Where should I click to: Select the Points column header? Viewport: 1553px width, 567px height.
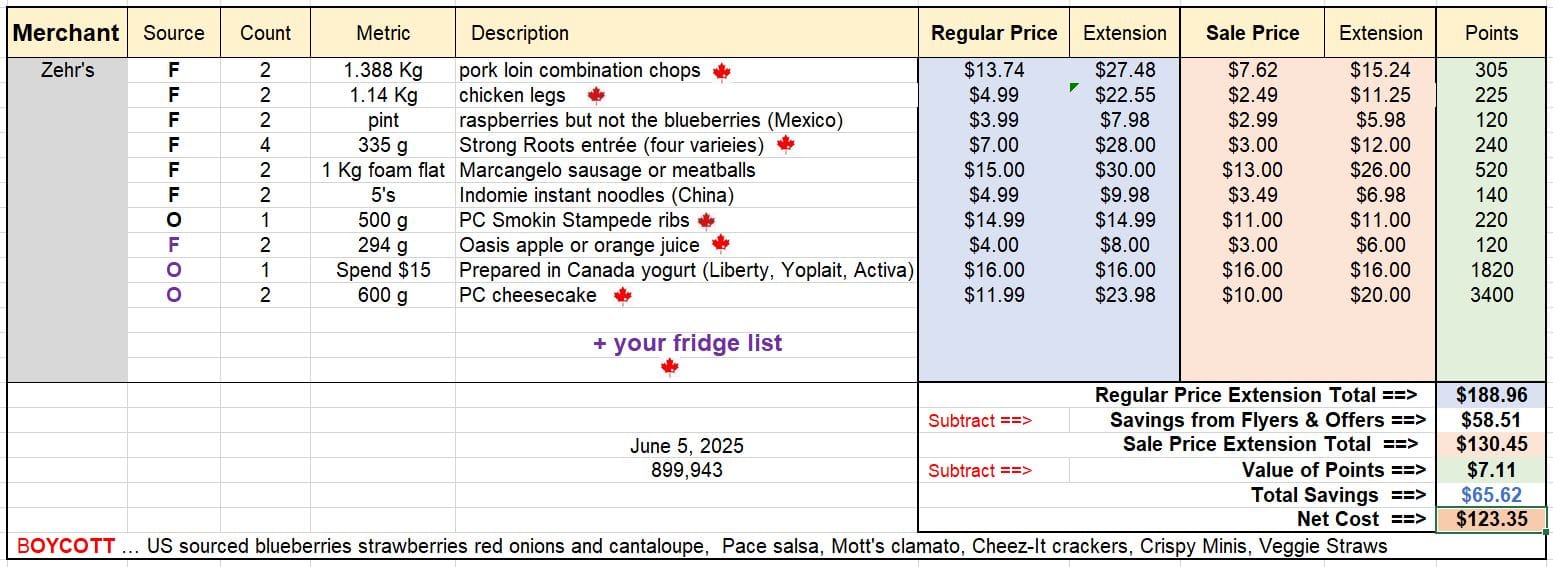pyautogui.click(x=1491, y=33)
